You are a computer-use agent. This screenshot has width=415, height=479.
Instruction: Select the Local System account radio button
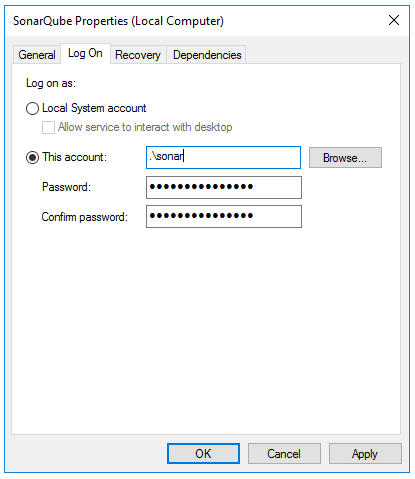click(32, 108)
